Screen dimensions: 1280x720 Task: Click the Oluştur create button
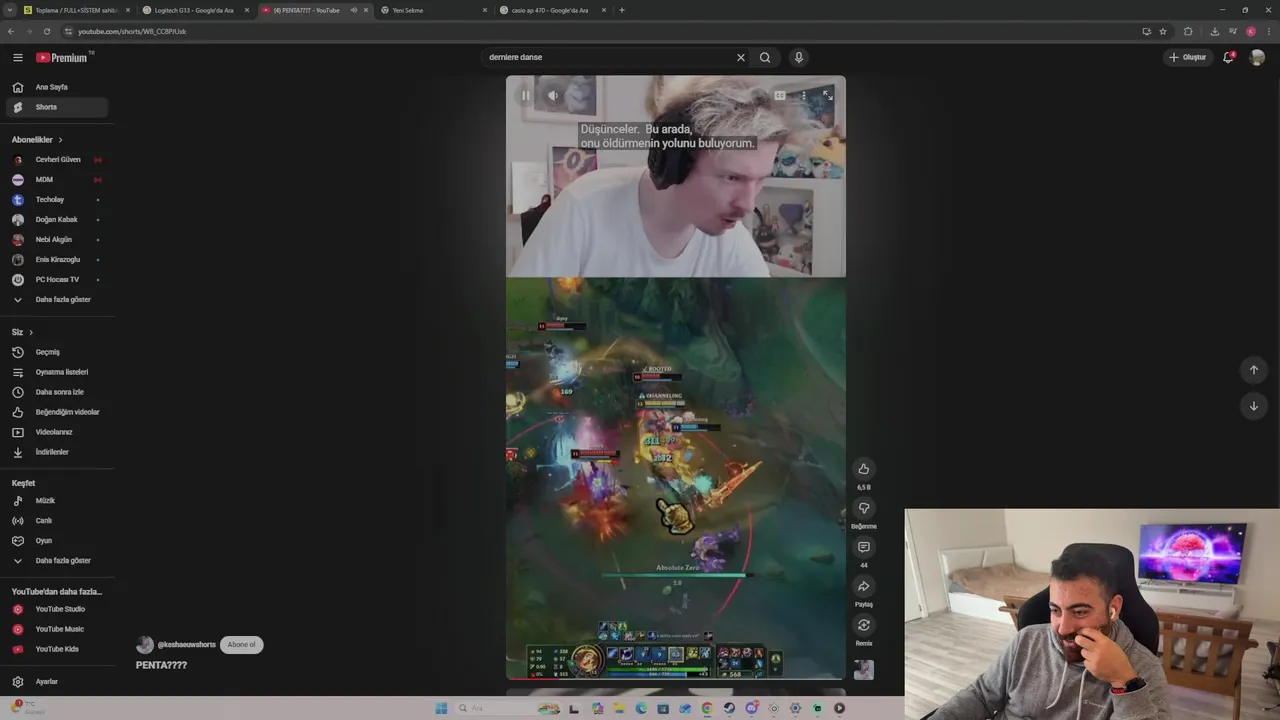click(1188, 57)
